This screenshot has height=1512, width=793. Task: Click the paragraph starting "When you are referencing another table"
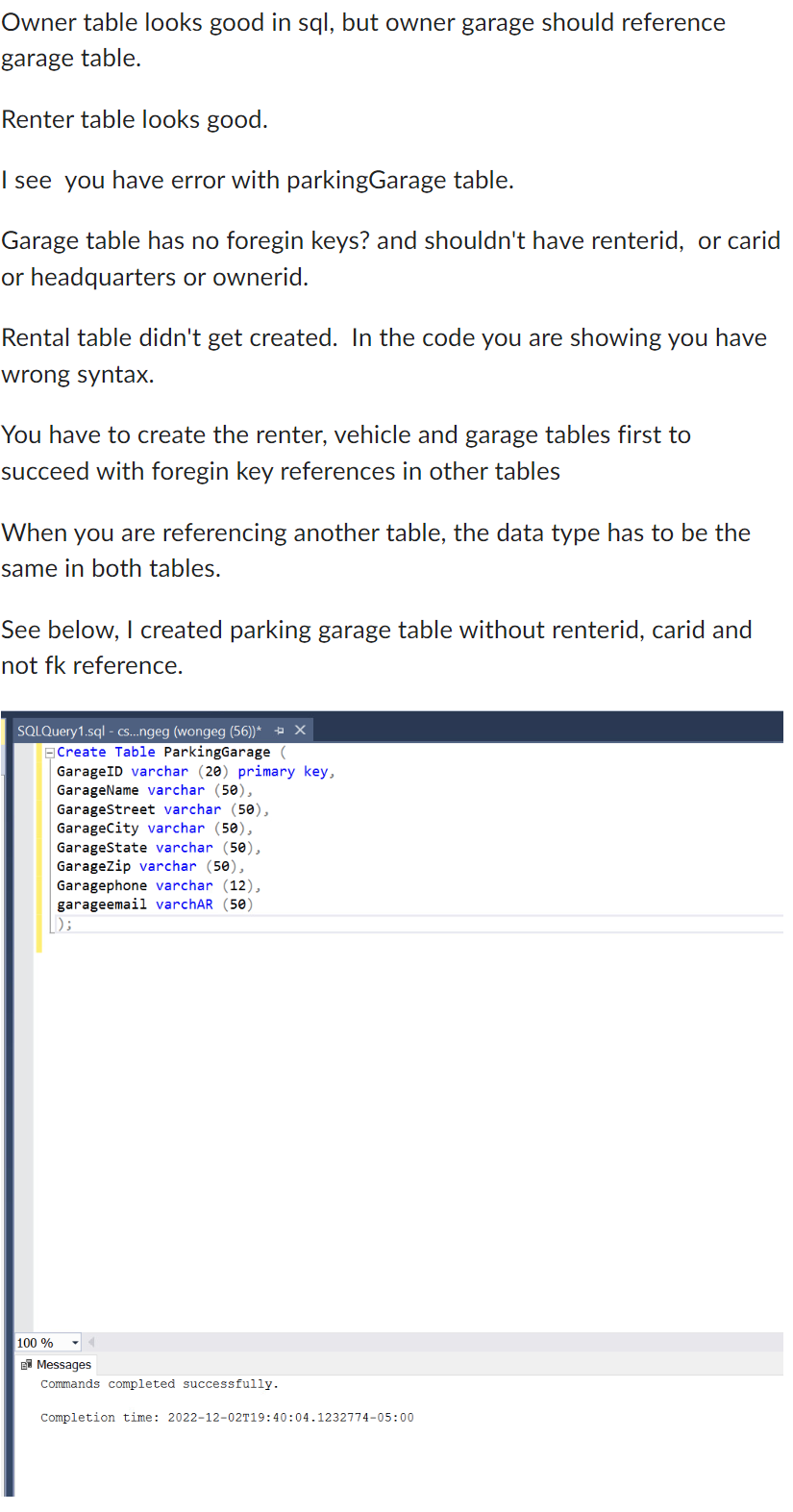point(376,550)
